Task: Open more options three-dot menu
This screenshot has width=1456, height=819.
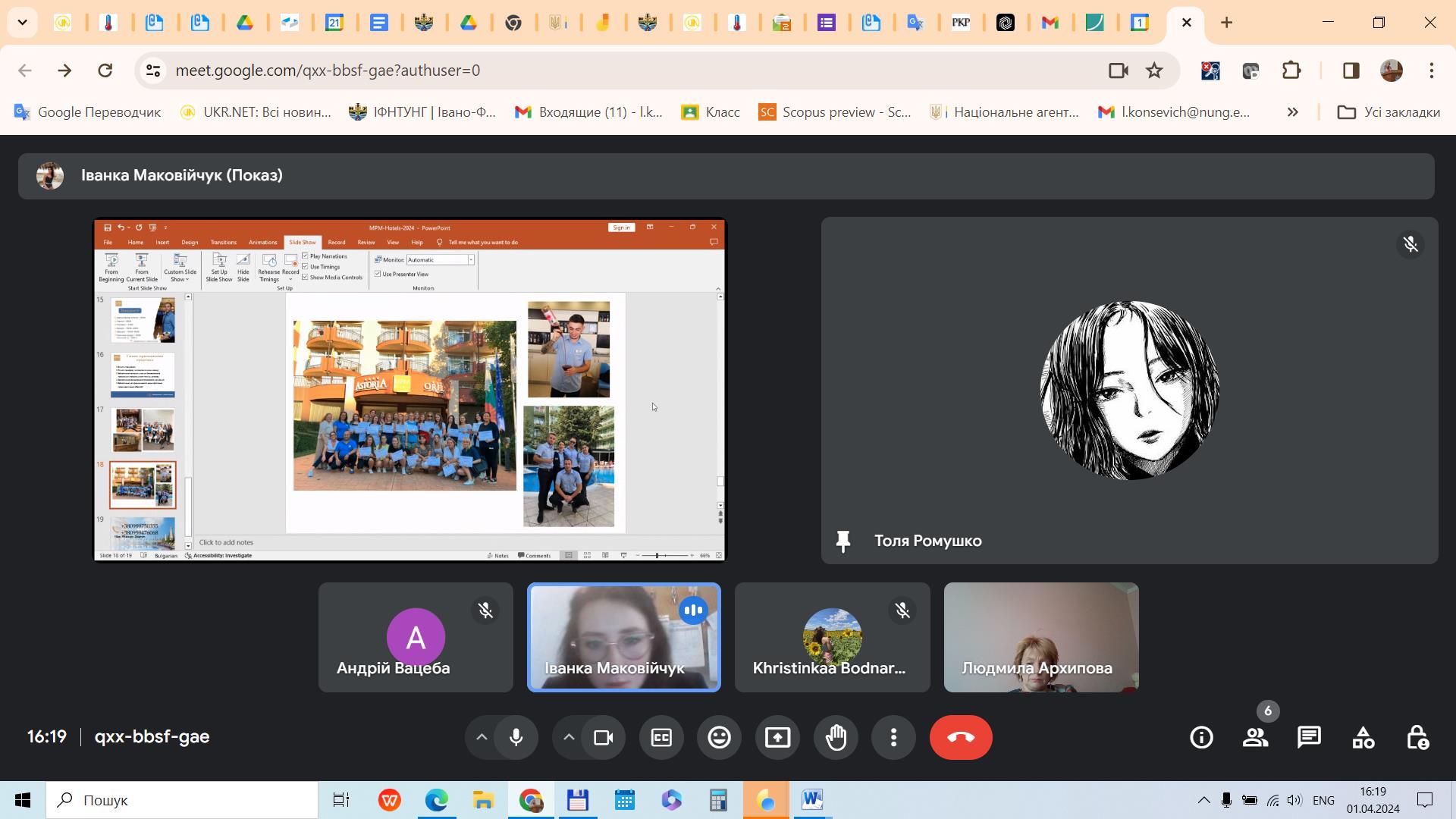Action: pyautogui.click(x=893, y=737)
